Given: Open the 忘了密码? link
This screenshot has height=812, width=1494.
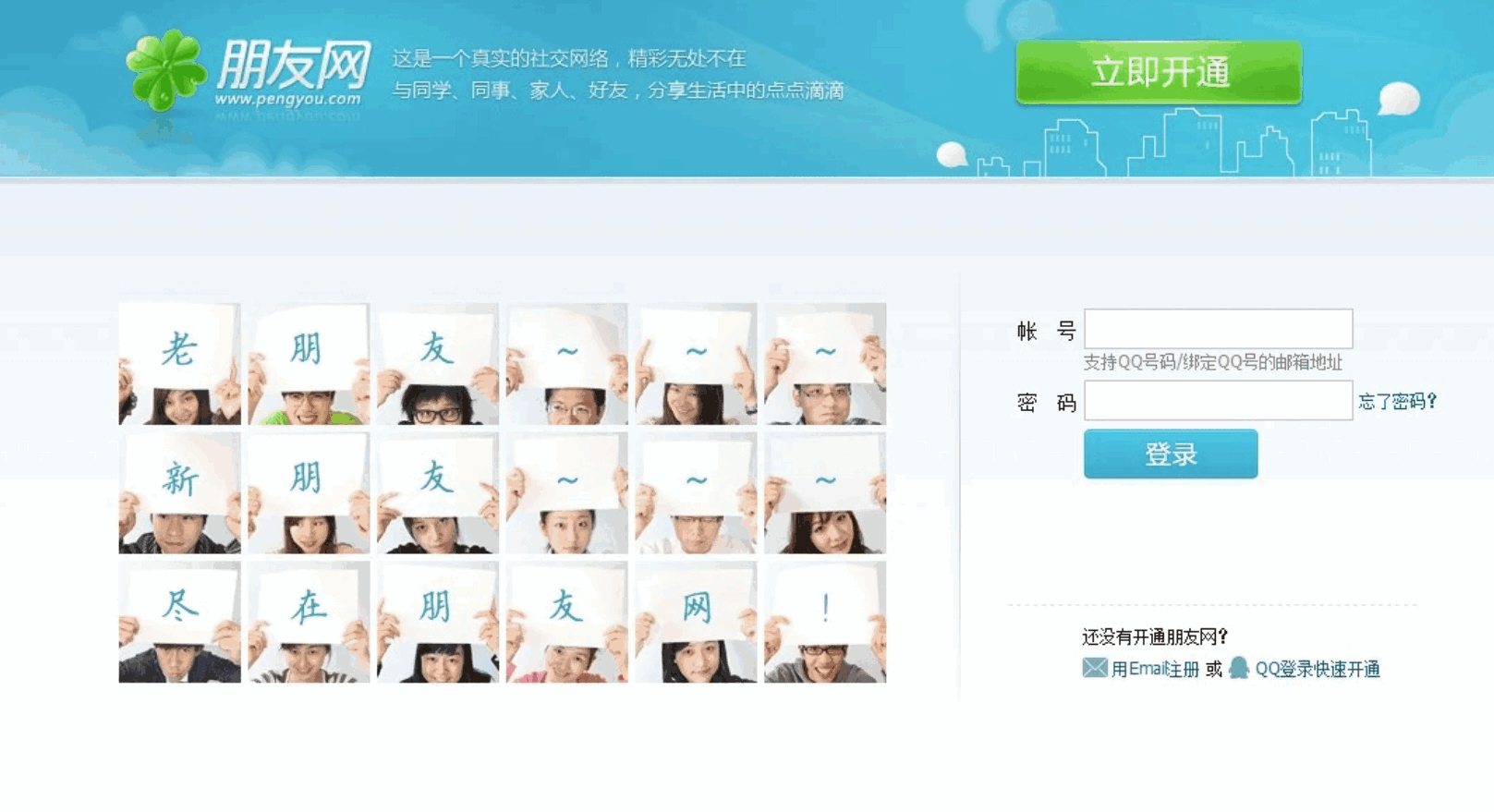Looking at the screenshot, I should pos(1397,401).
